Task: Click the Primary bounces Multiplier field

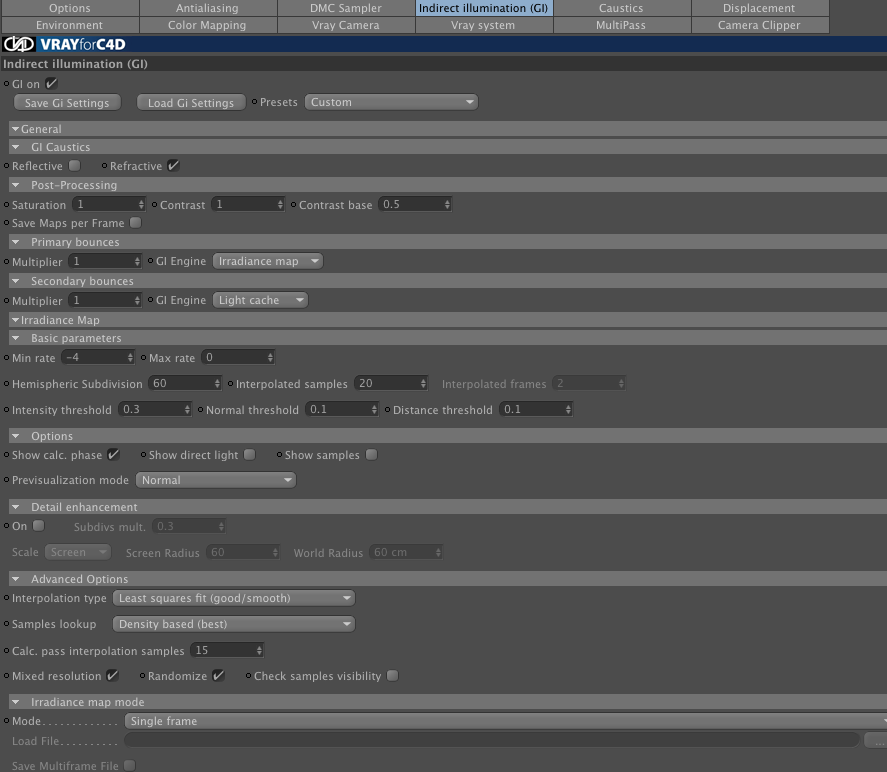Action: (105, 261)
